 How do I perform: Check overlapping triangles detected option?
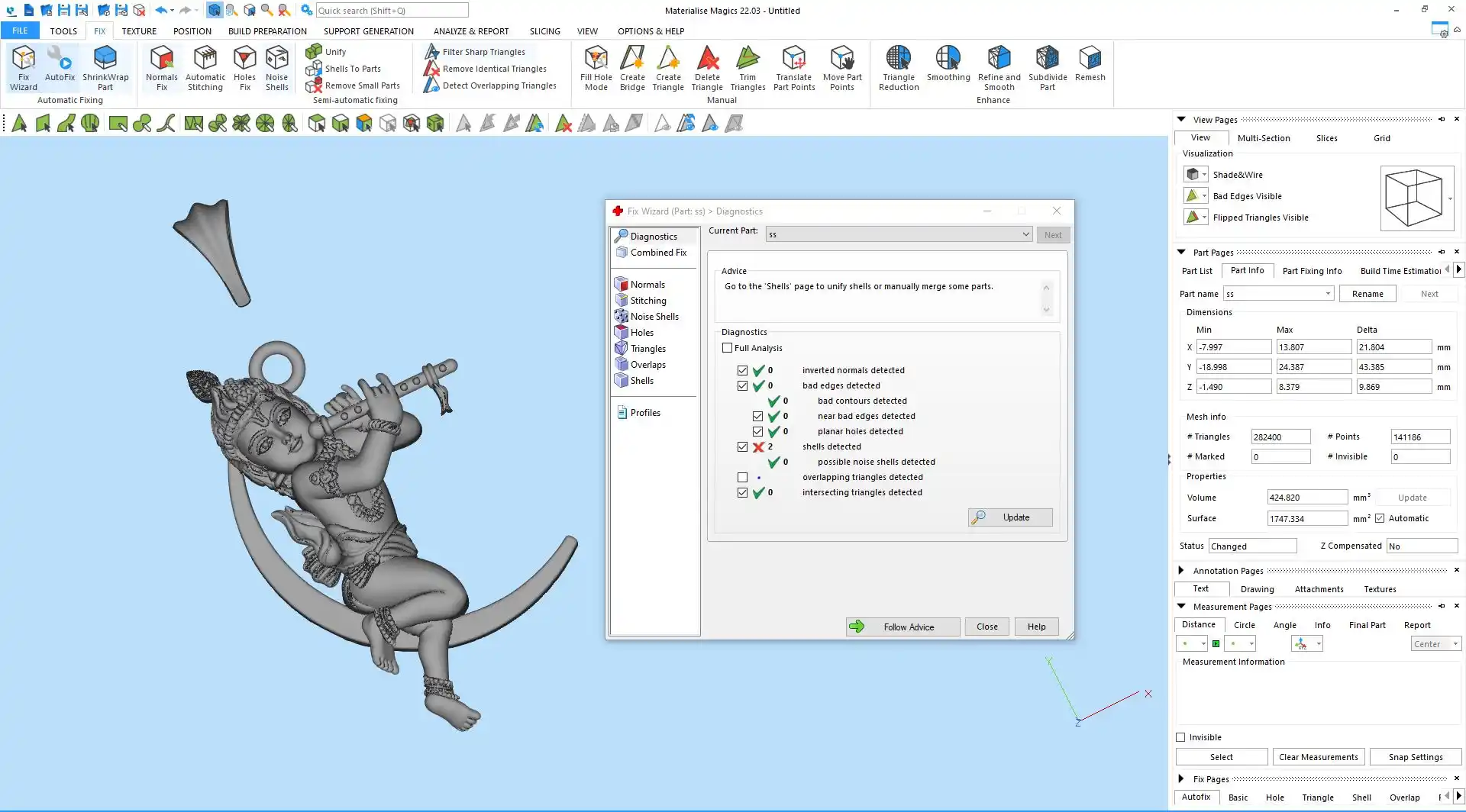pyautogui.click(x=742, y=478)
